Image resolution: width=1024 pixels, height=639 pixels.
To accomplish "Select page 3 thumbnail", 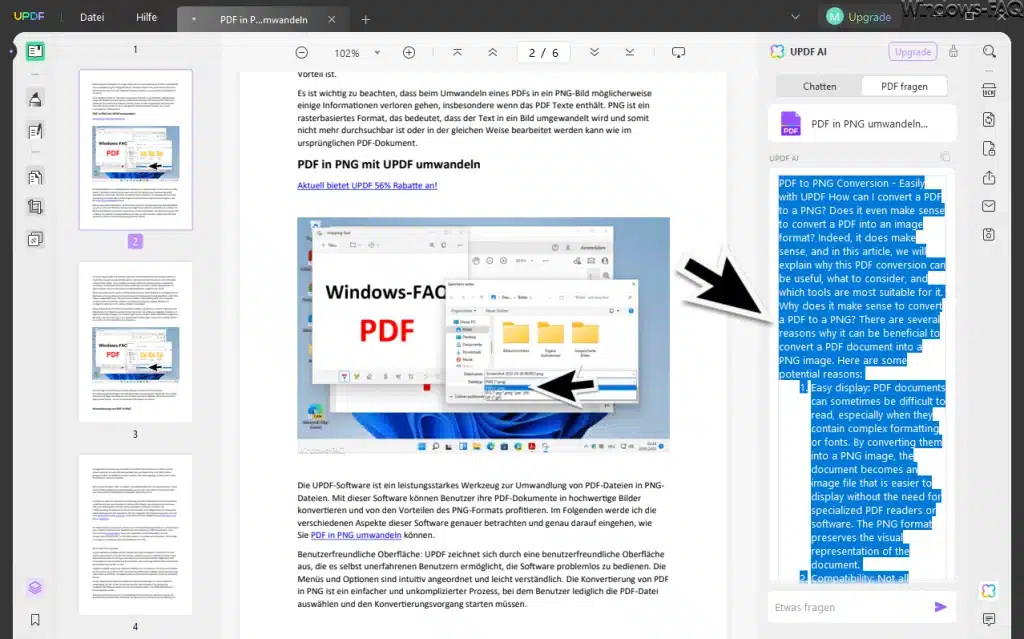I will point(135,342).
